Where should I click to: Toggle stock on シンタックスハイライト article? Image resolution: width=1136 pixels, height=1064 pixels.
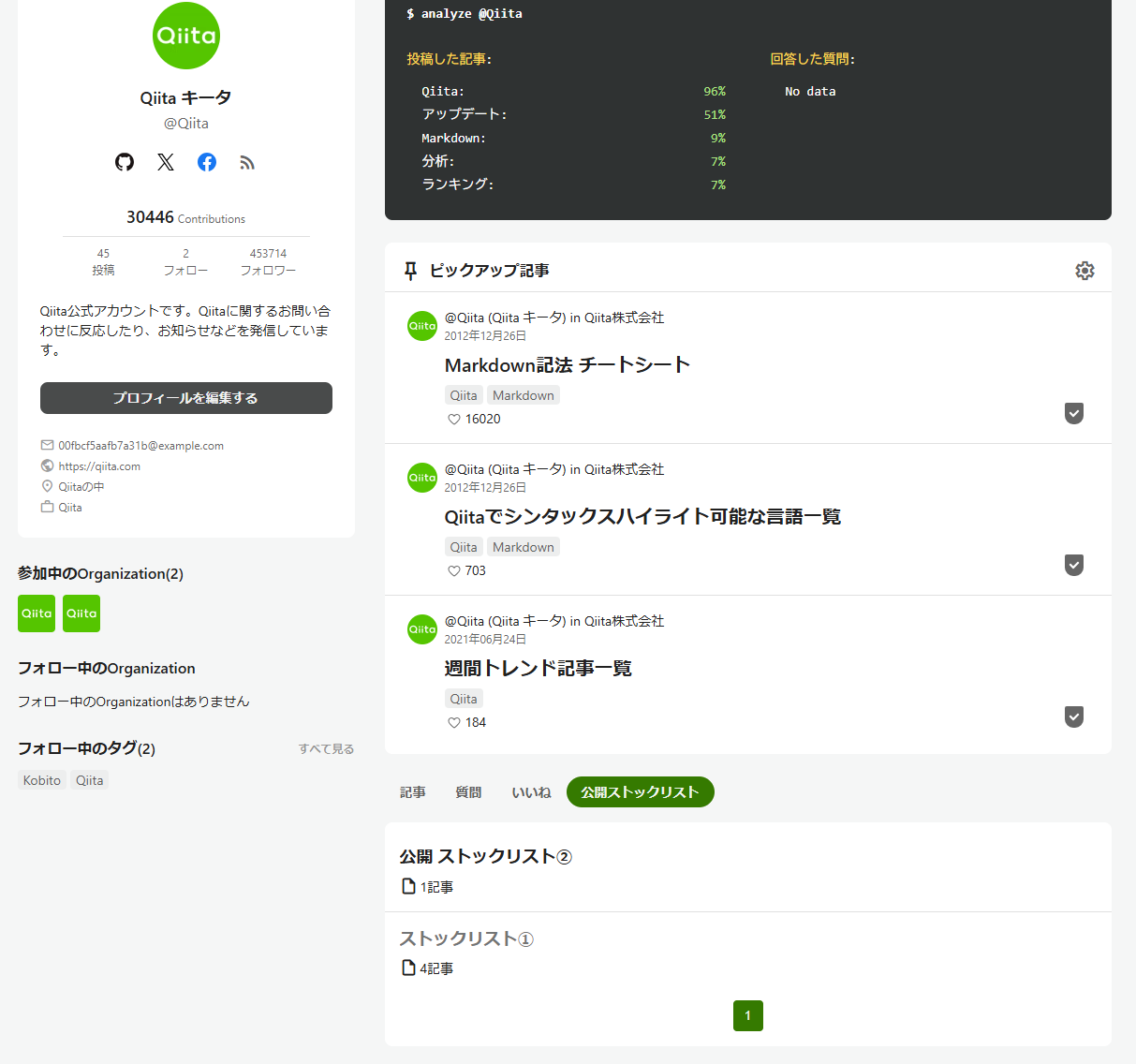(x=1073, y=565)
